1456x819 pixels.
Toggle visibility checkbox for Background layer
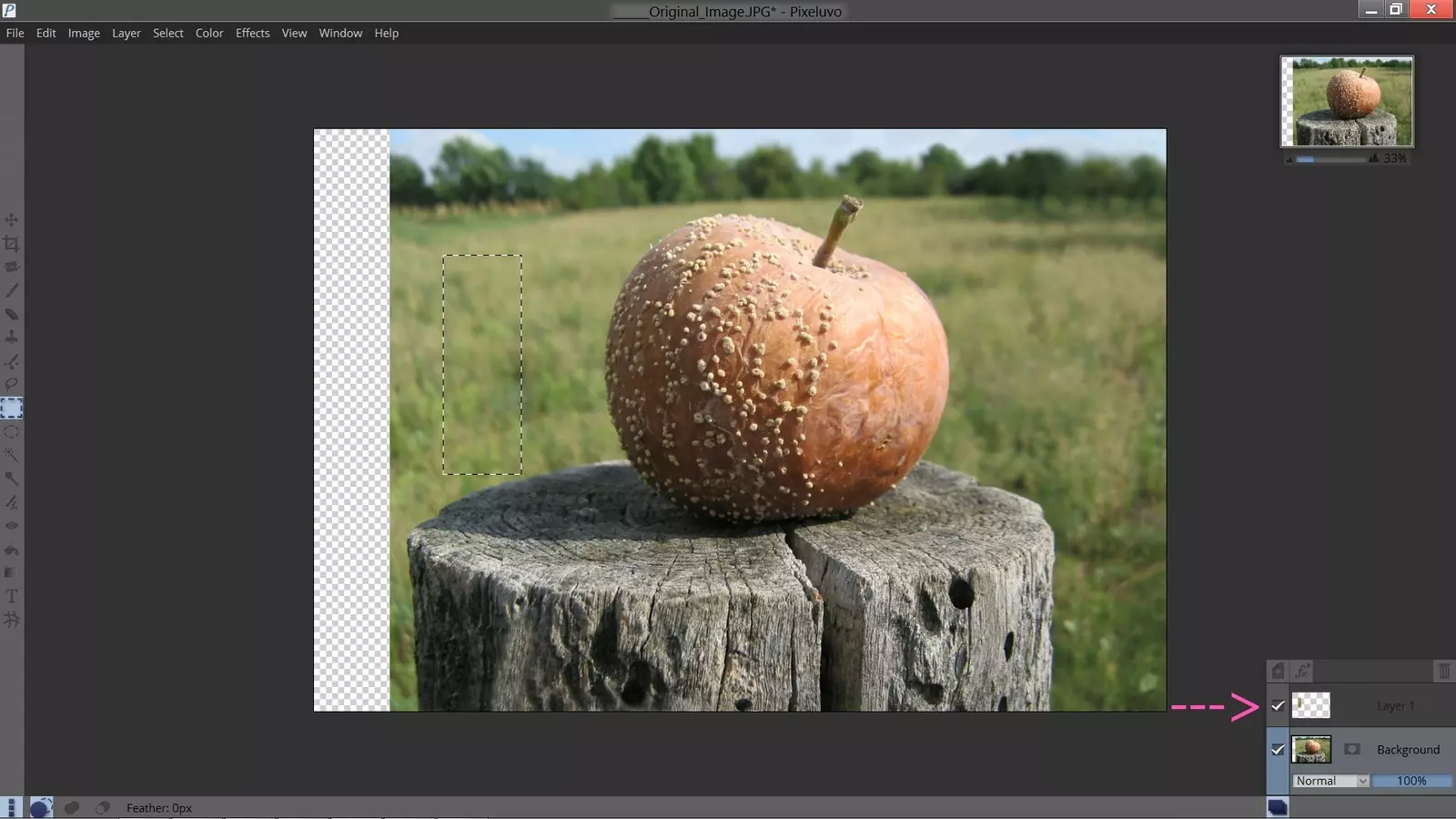point(1278,750)
